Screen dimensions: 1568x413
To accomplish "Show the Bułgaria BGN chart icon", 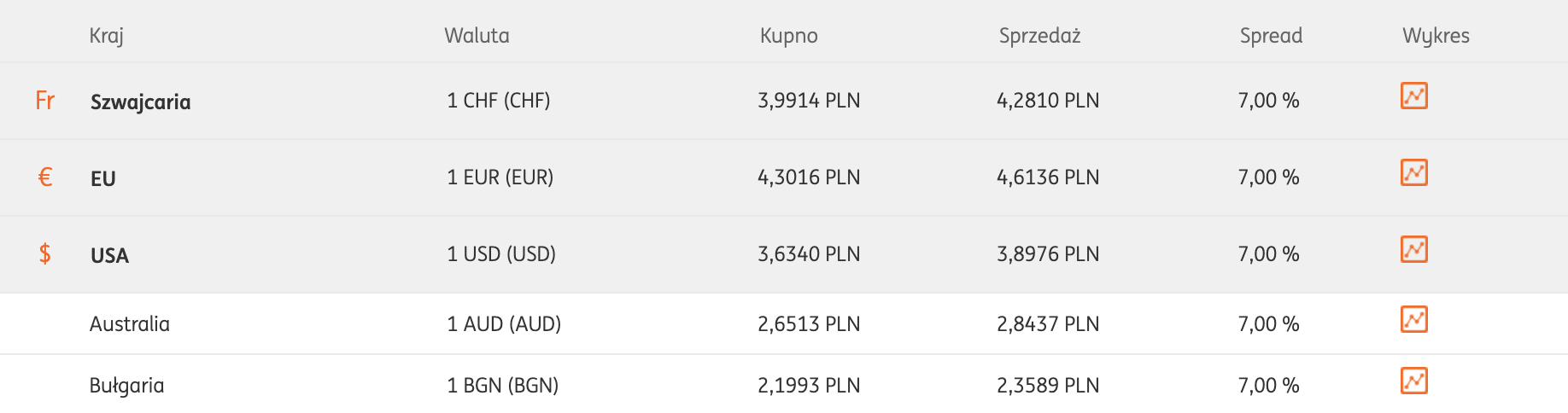I will click(1413, 381).
